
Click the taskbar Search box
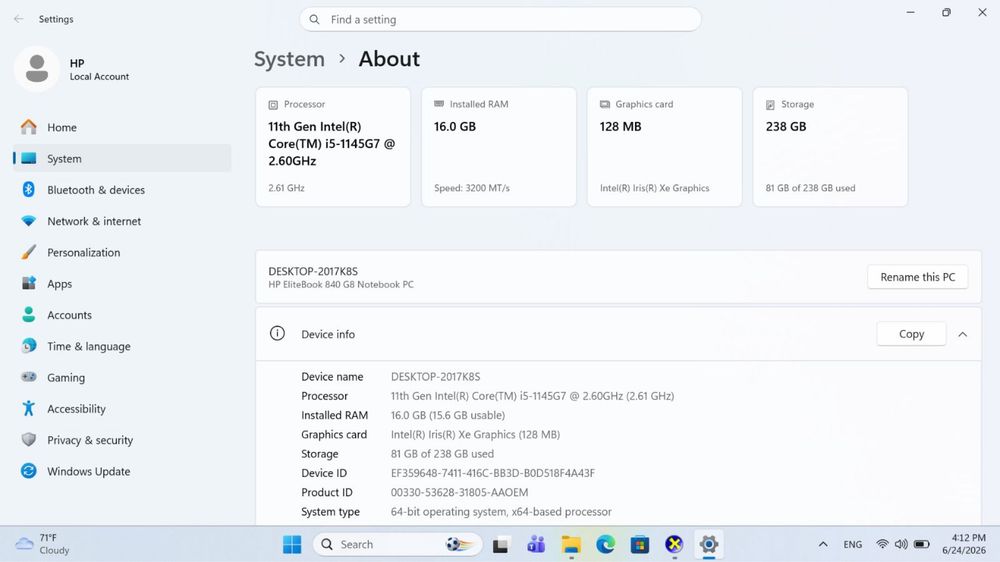(397, 544)
